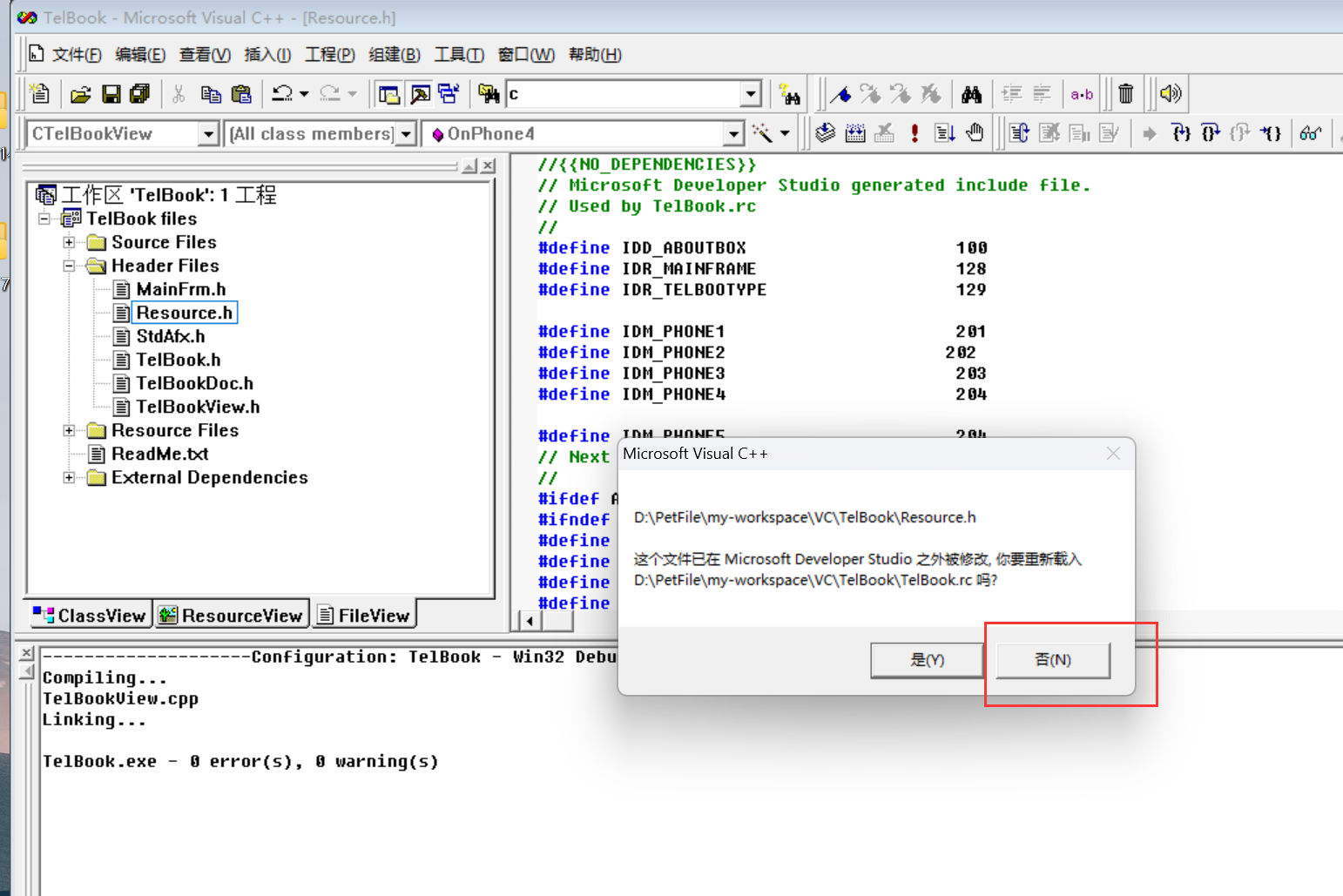
Task: Close the Microsoft Visual C++ dialog
Action: pyautogui.click(x=1113, y=454)
